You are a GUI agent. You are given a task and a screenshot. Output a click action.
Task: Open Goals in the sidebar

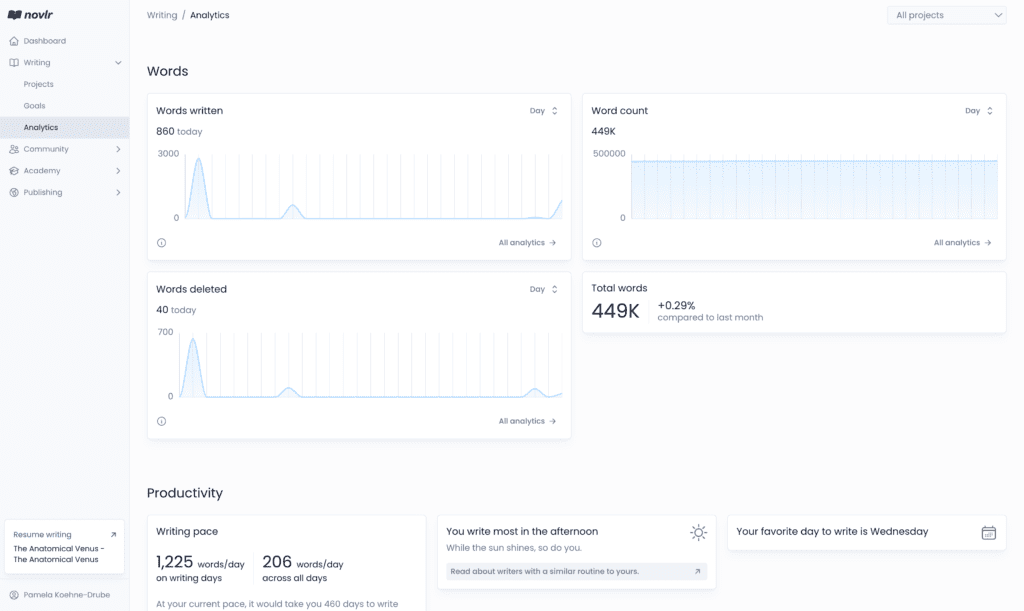point(35,106)
